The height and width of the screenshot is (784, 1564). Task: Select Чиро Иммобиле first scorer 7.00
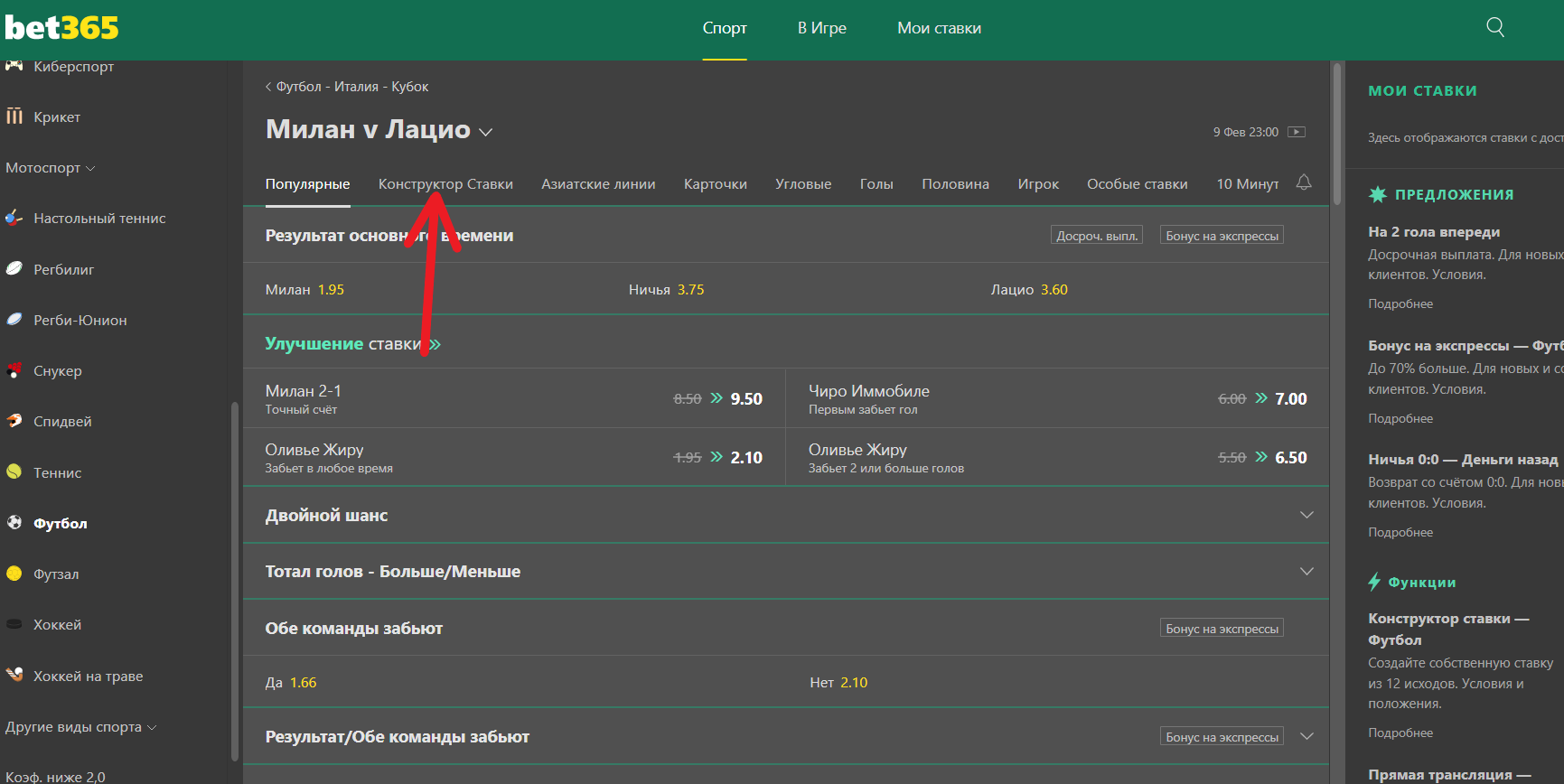tap(1057, 398)
